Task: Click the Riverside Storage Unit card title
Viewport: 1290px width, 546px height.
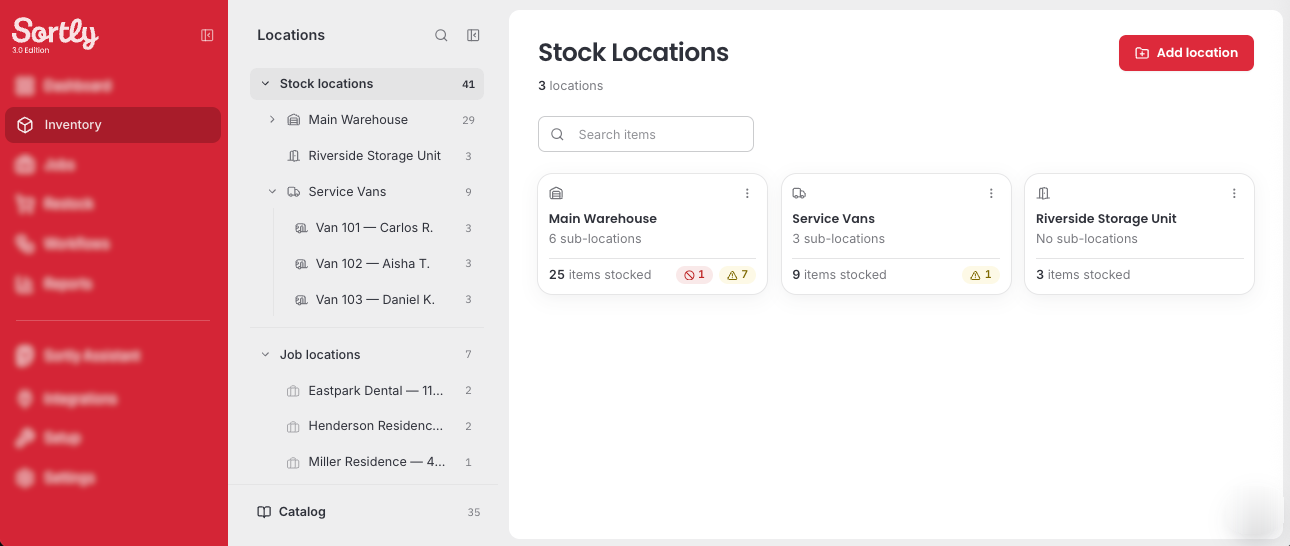Action: (x=1106, y=219)
